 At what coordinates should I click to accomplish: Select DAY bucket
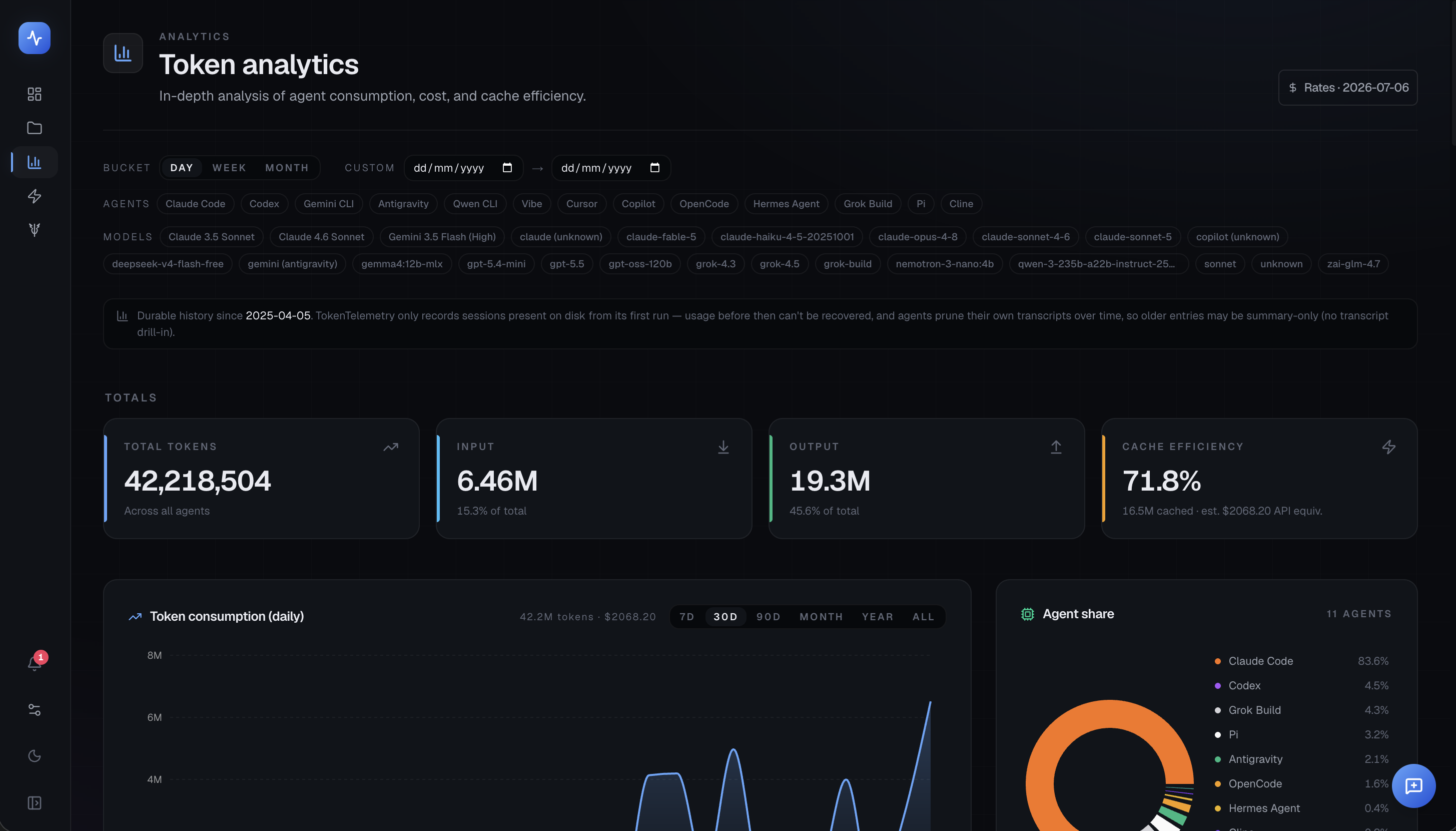181,168
